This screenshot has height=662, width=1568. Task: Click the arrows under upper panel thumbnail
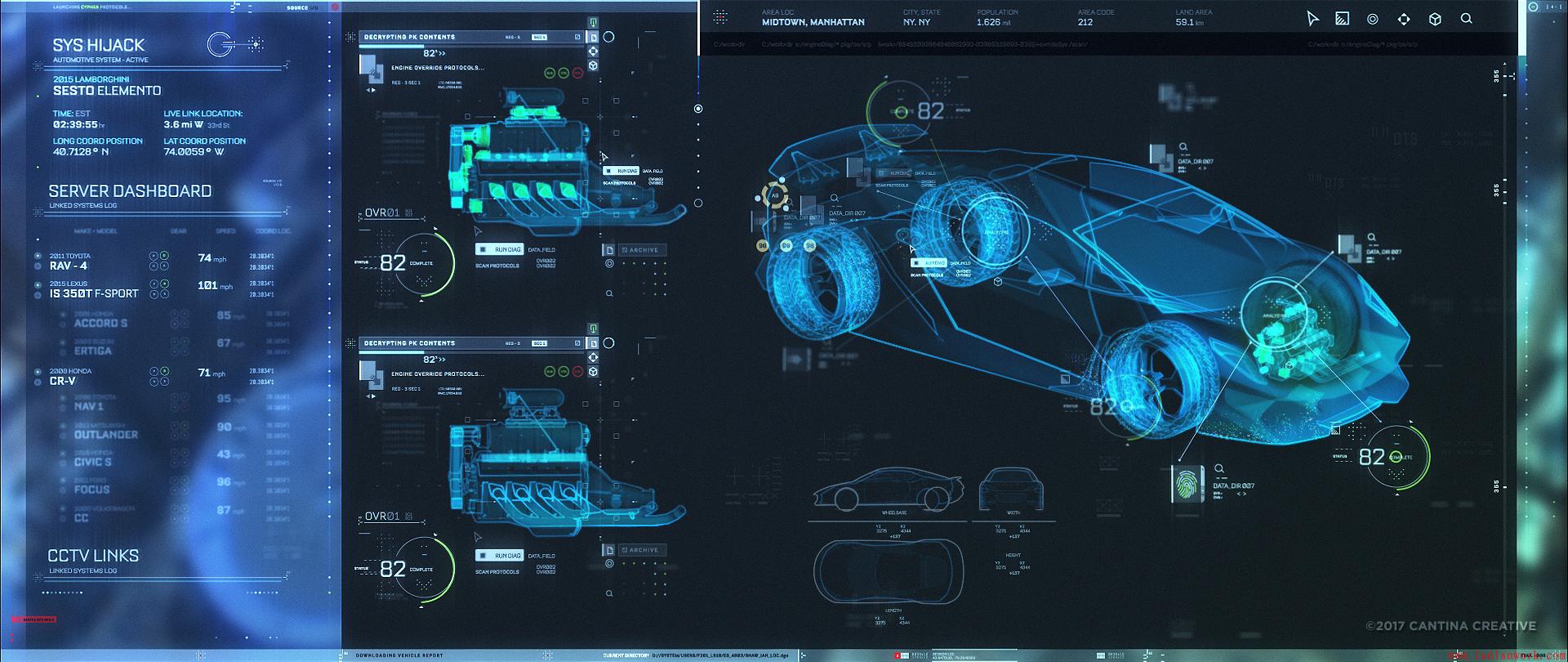[x=371, y=90]
